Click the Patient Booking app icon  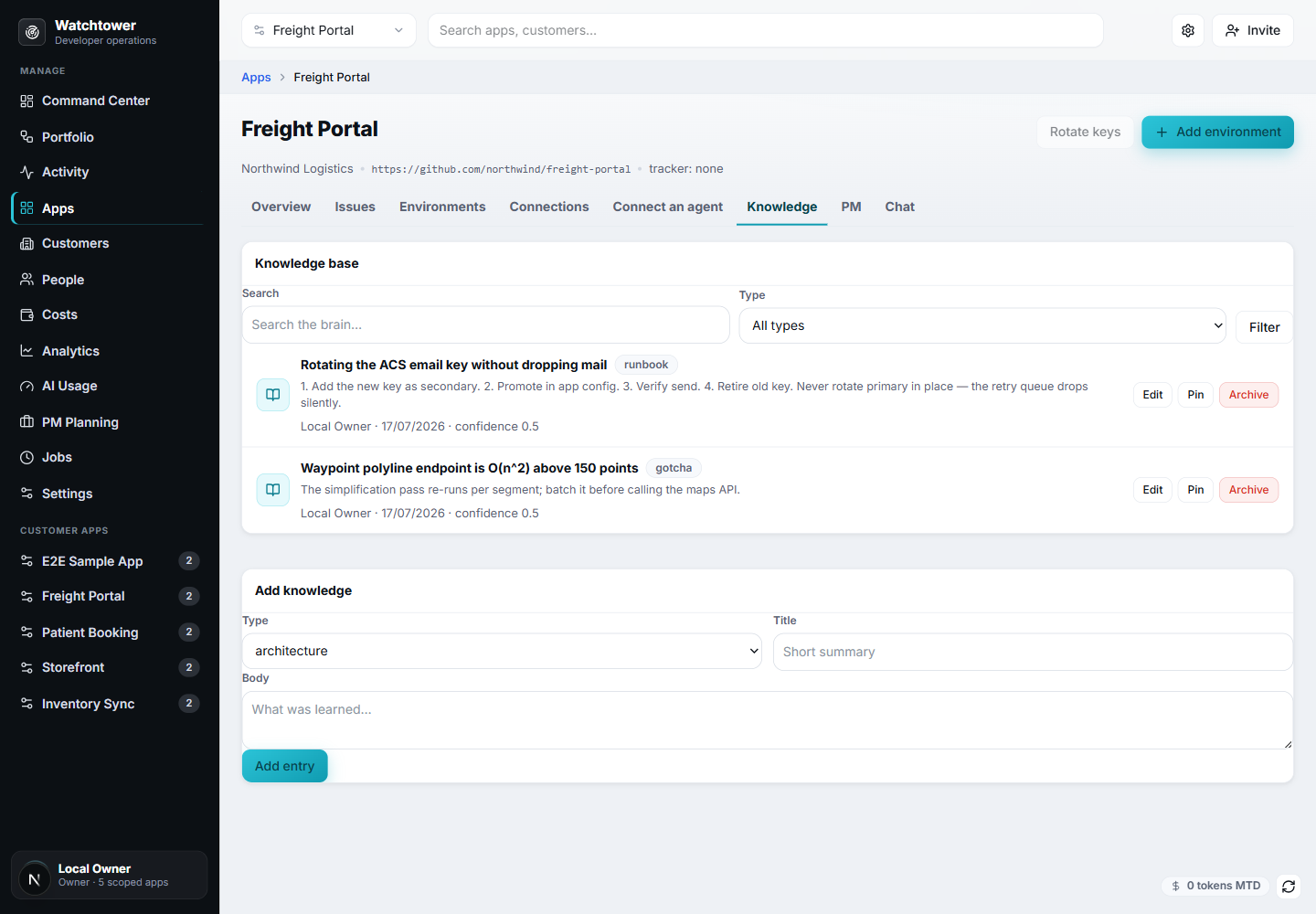27,632
